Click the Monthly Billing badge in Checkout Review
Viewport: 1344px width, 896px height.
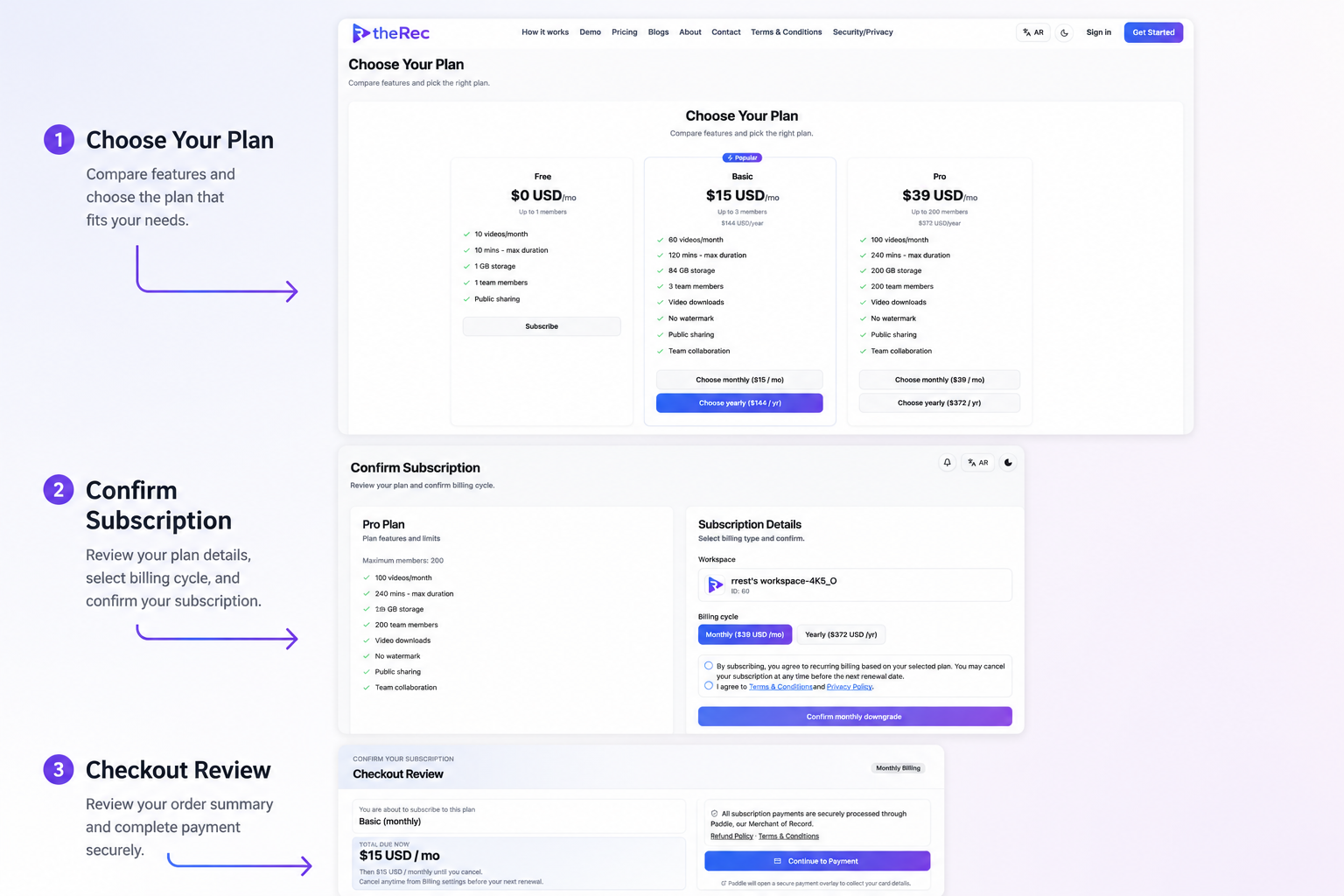tap(899, 768)
